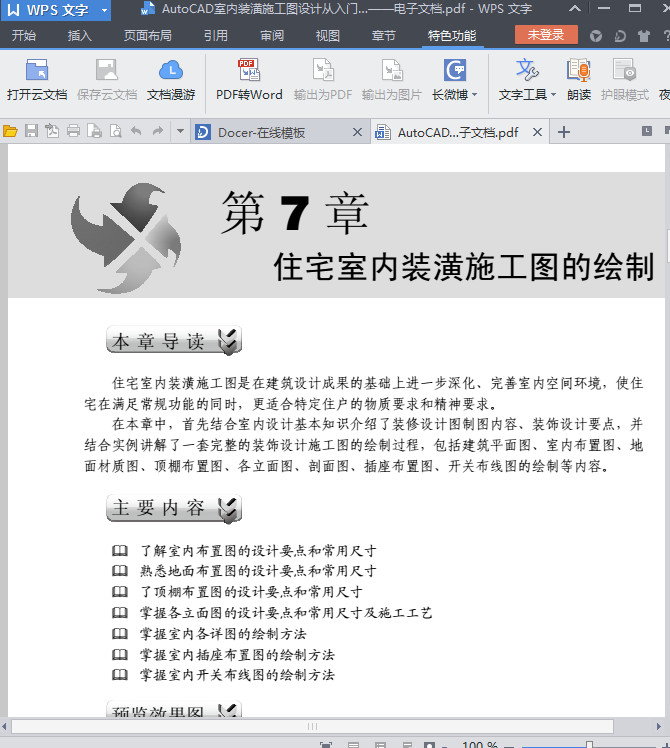Click the direct print icon next to printer
The width and height of the screenshot is (670, 748).
[94, 131]
